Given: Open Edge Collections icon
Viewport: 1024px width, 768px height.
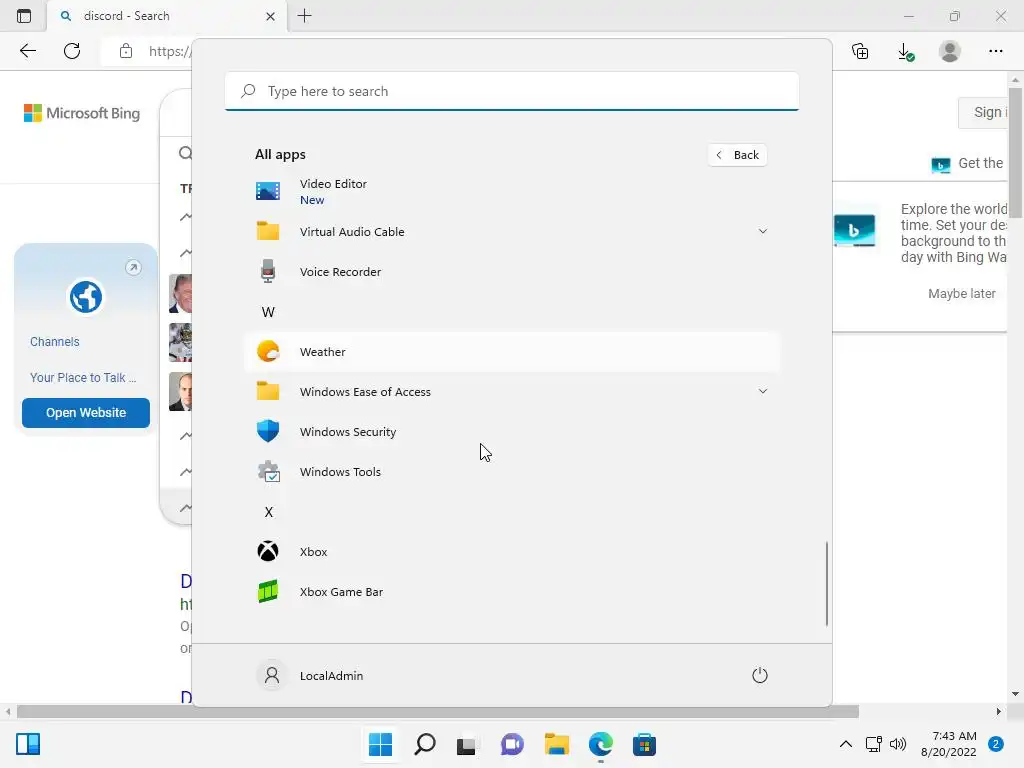Looking at the screenshot, I should 860,51.
